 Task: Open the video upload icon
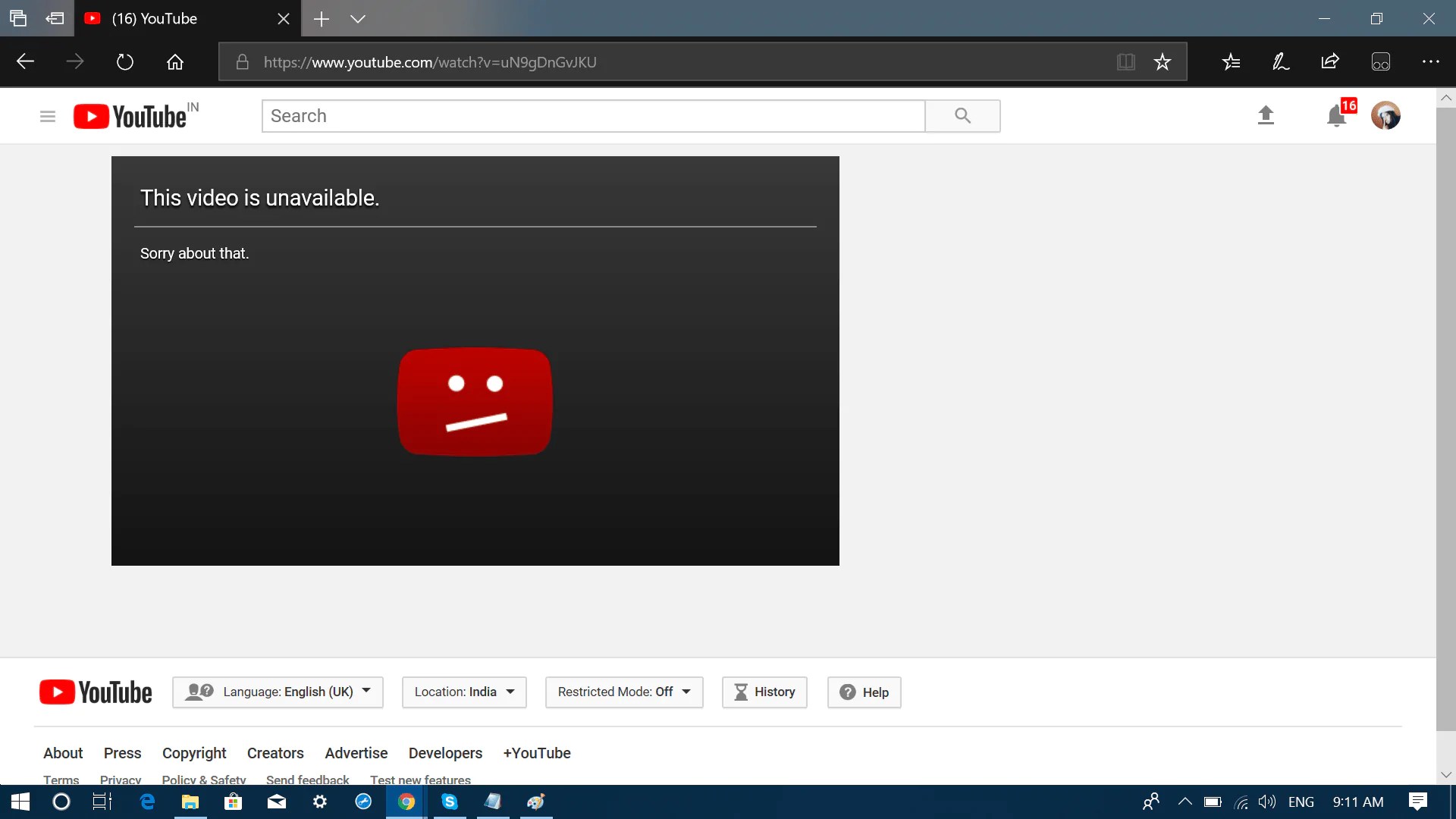tap(1266, 115)
